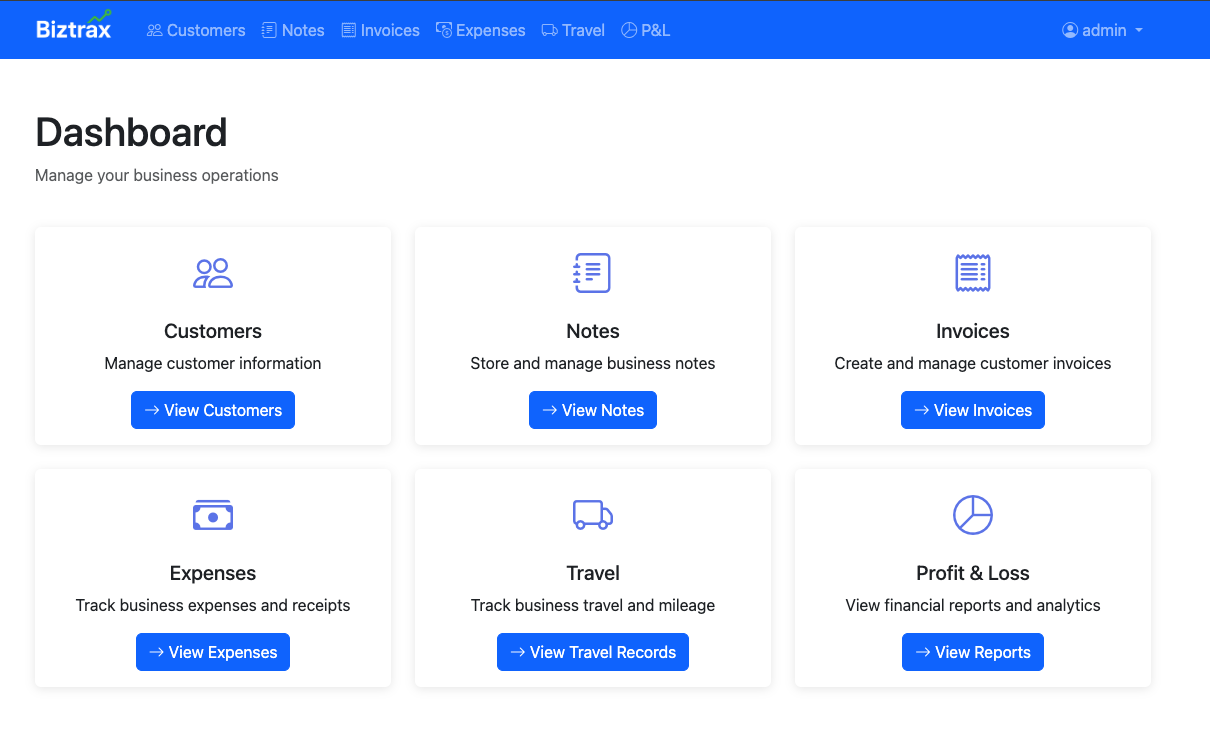Select the Notes icon in the navigation bar

(x=266, y=30)
